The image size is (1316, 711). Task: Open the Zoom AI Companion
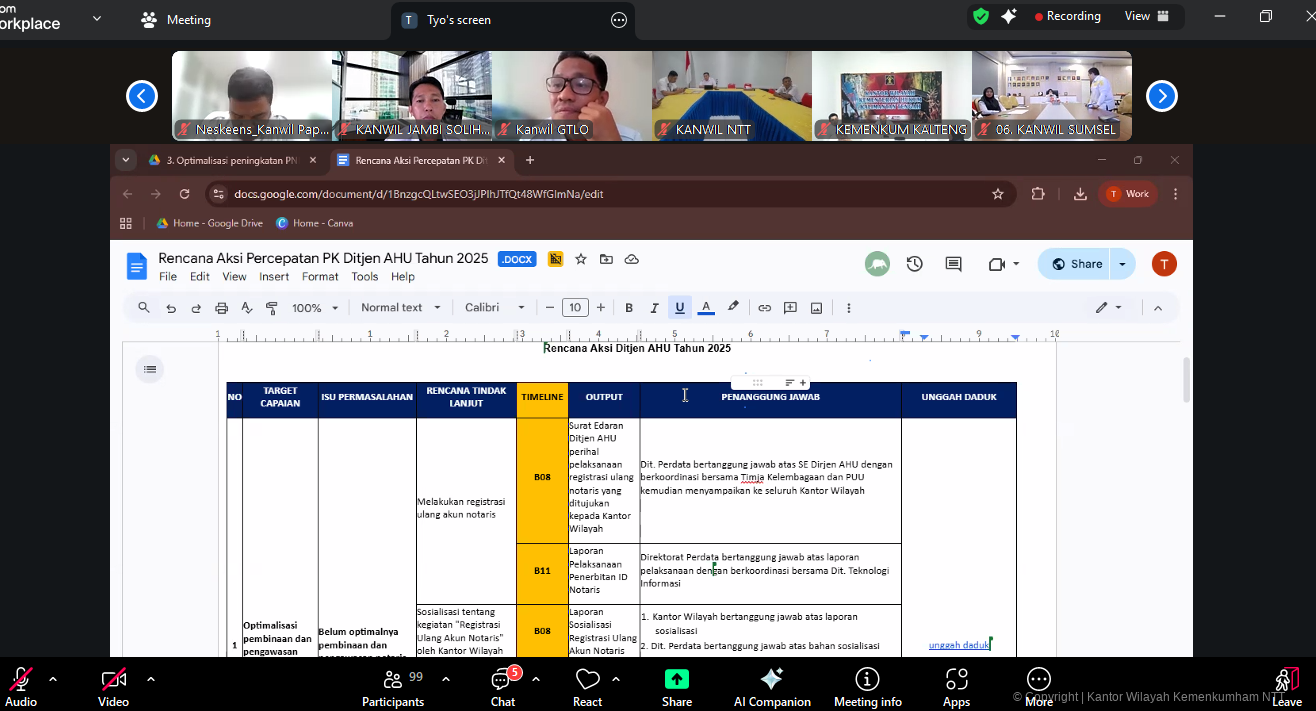click(772, 685)
